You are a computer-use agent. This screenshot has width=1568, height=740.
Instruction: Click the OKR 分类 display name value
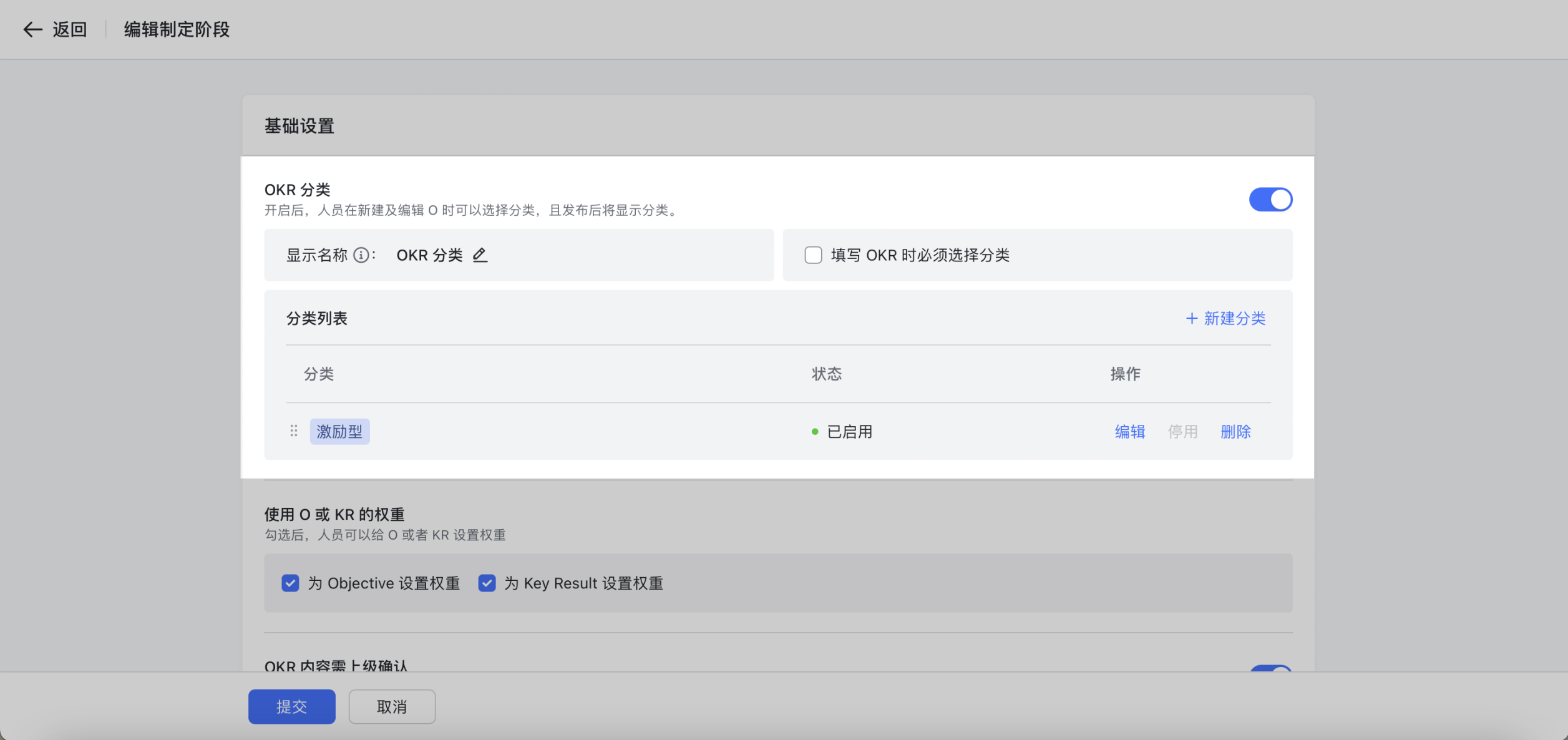click(429, 255)
